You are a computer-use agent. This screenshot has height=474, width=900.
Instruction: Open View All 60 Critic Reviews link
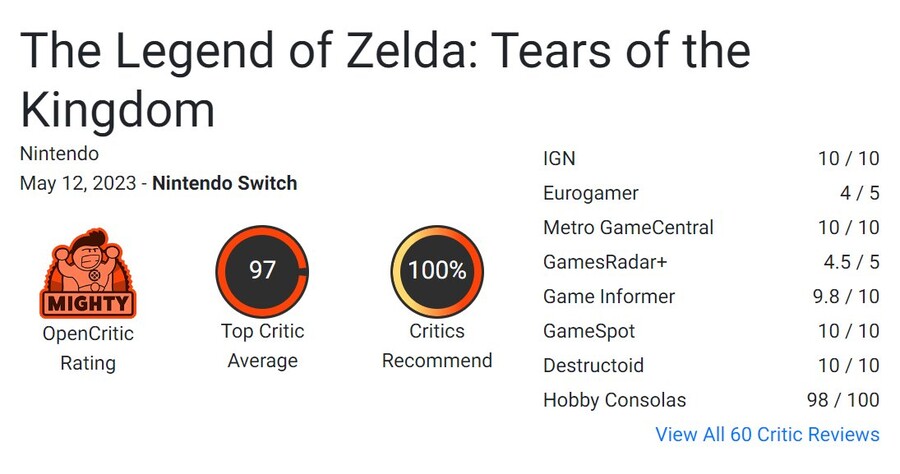pos(767,434)
